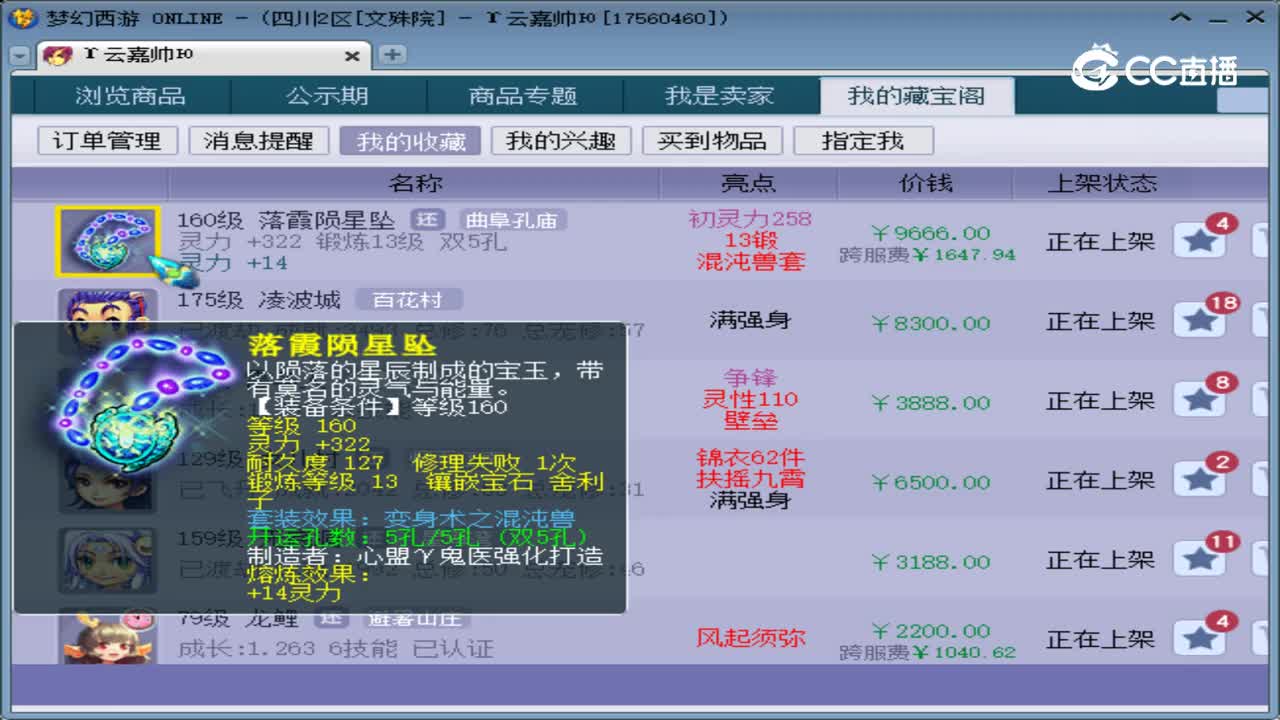Click the star favorite for the ¥9666.00 item

[1200, 240]
